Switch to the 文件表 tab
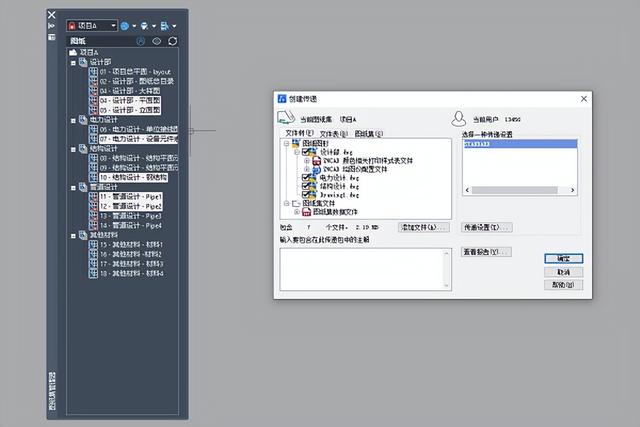The width and height of the screenshot is (640, 427). click(332, 132)
